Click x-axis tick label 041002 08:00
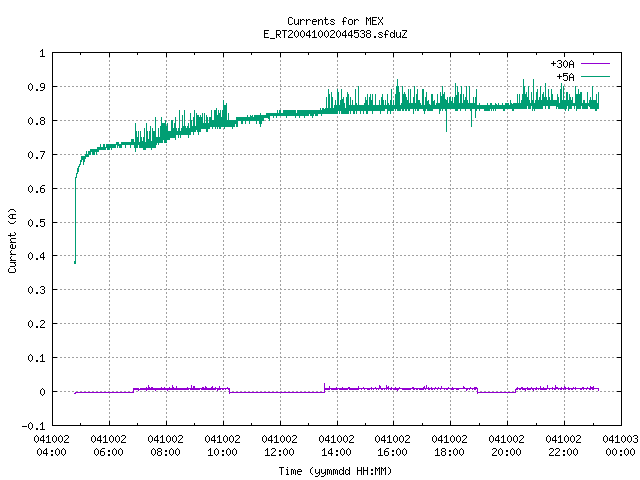The image size is (640, 480). pos(166,446)
